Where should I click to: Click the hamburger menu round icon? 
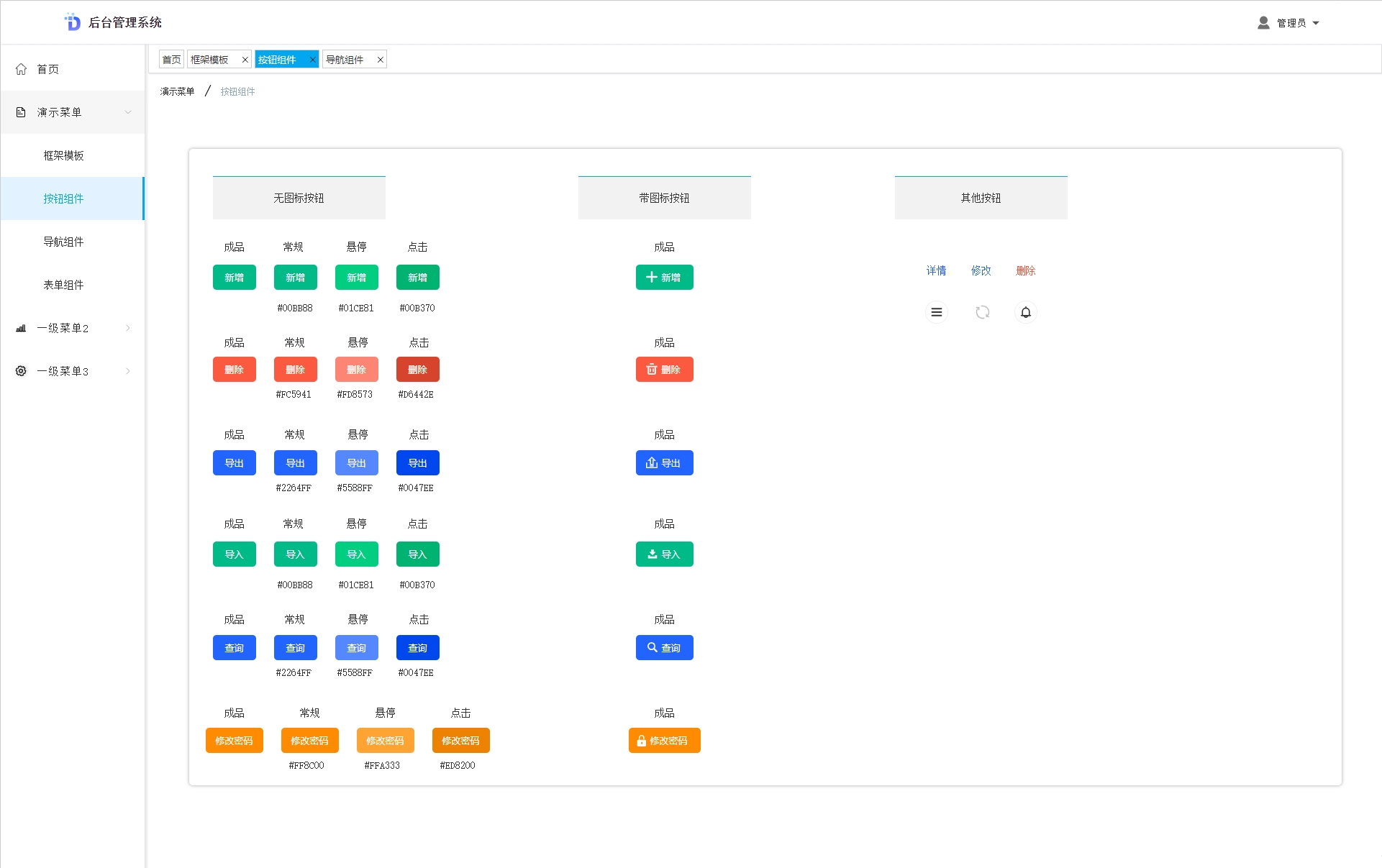937,312
